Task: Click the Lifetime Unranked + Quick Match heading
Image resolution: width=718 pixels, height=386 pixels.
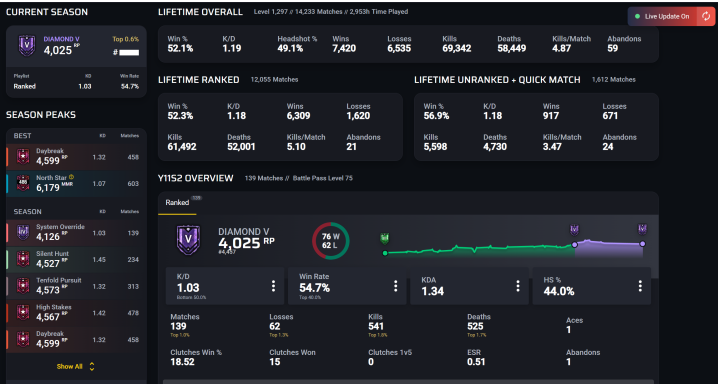Action: pos(497,80)
